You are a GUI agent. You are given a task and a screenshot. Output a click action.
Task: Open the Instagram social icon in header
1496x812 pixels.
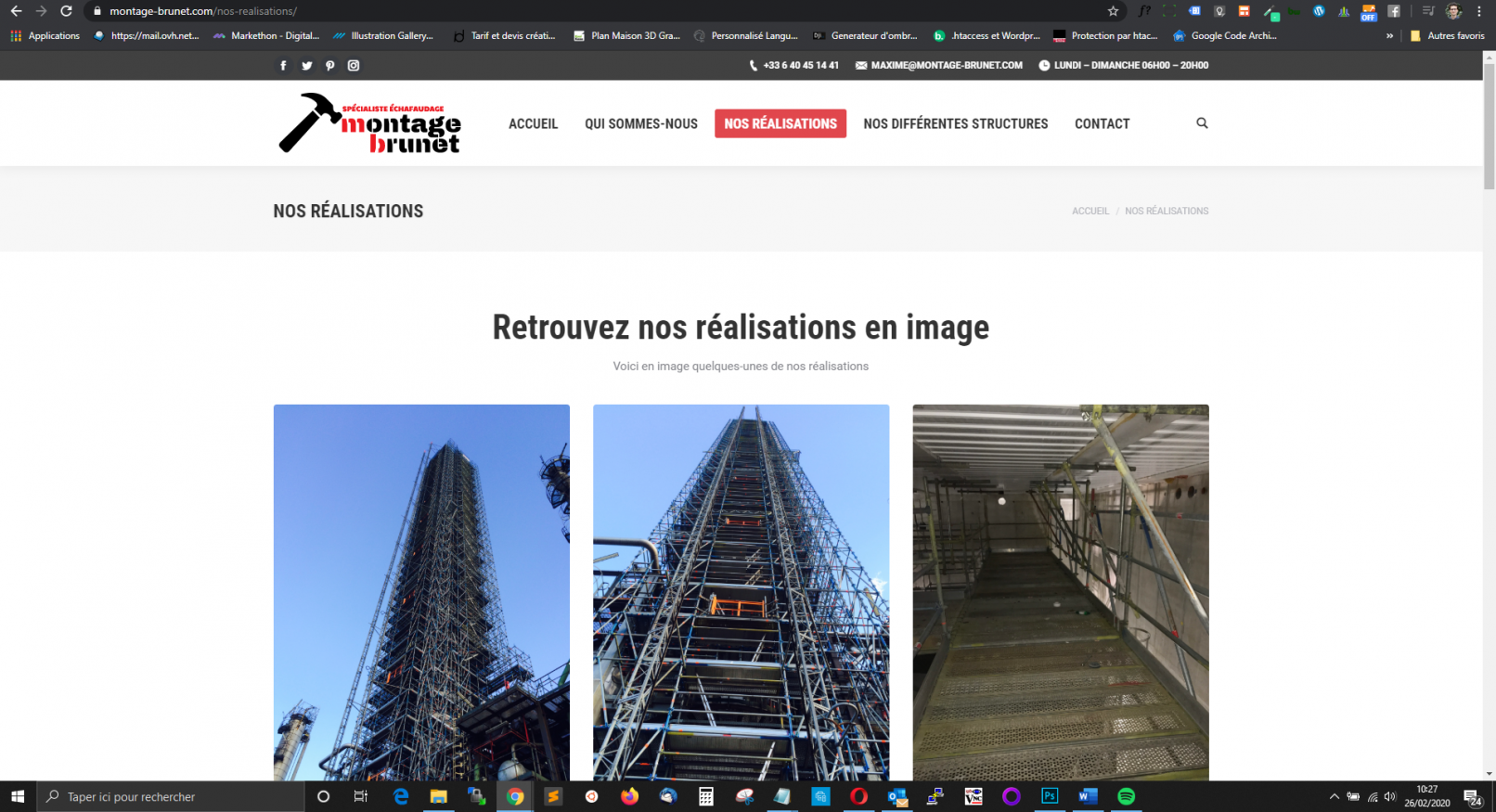[354, 66]
